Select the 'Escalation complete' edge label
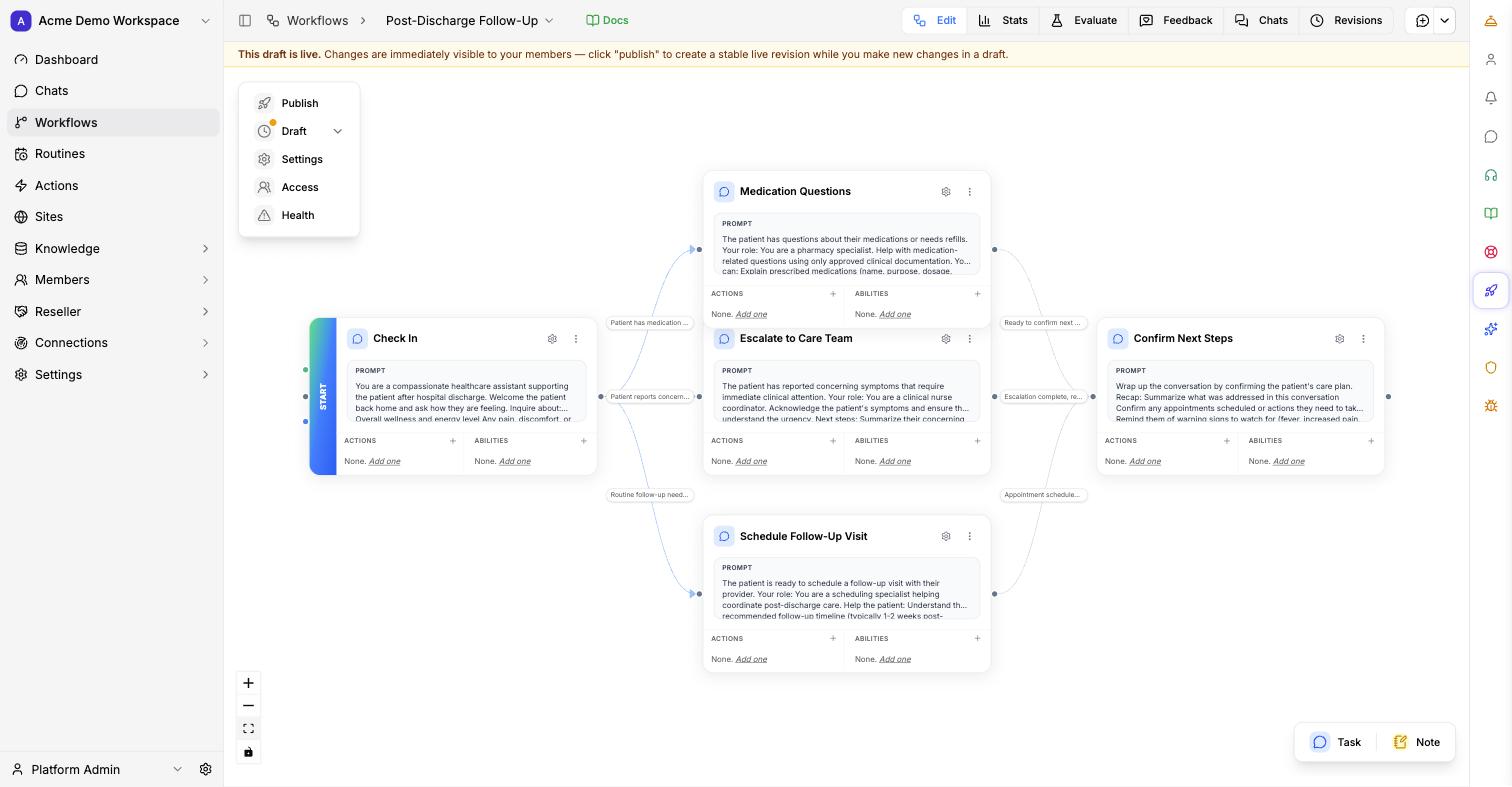Viewport: 1512px width, 787px height. tap(1044, 397)
